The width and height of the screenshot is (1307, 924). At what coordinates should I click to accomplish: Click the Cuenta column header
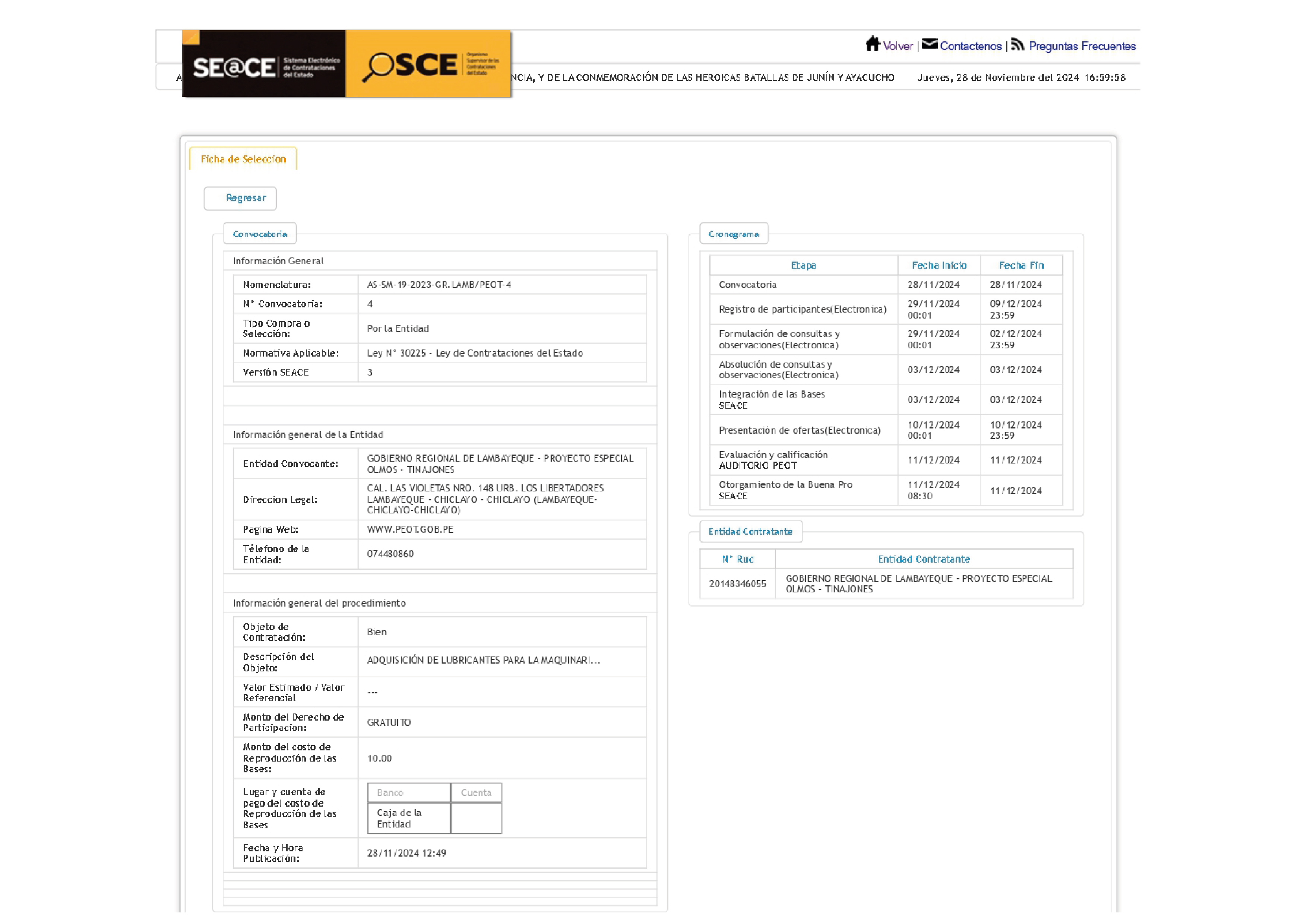[x=476, y=792]
